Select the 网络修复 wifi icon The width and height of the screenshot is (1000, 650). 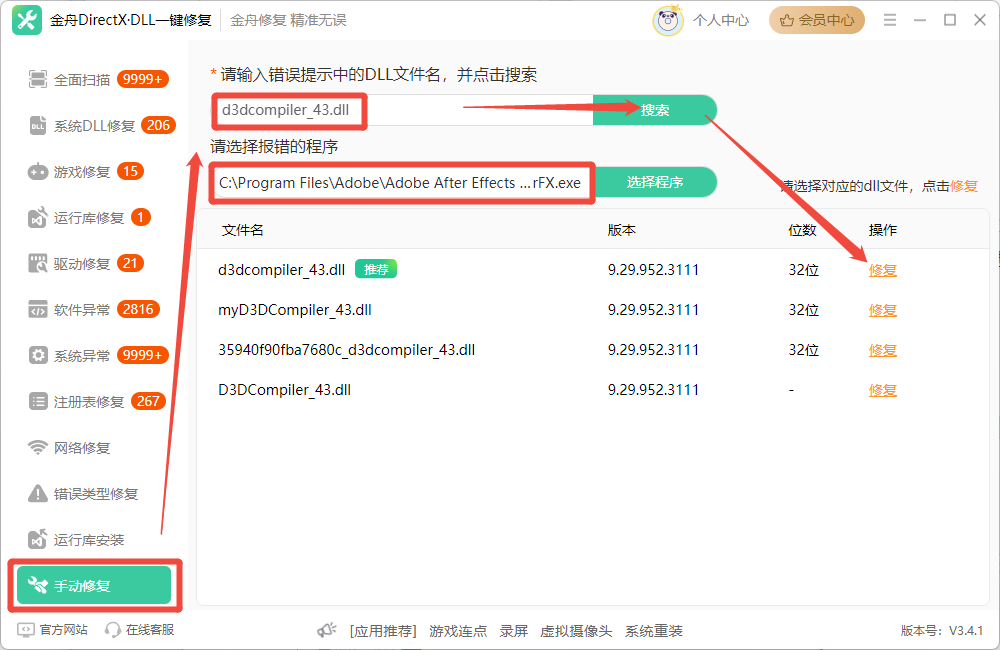tap(38, 448)
